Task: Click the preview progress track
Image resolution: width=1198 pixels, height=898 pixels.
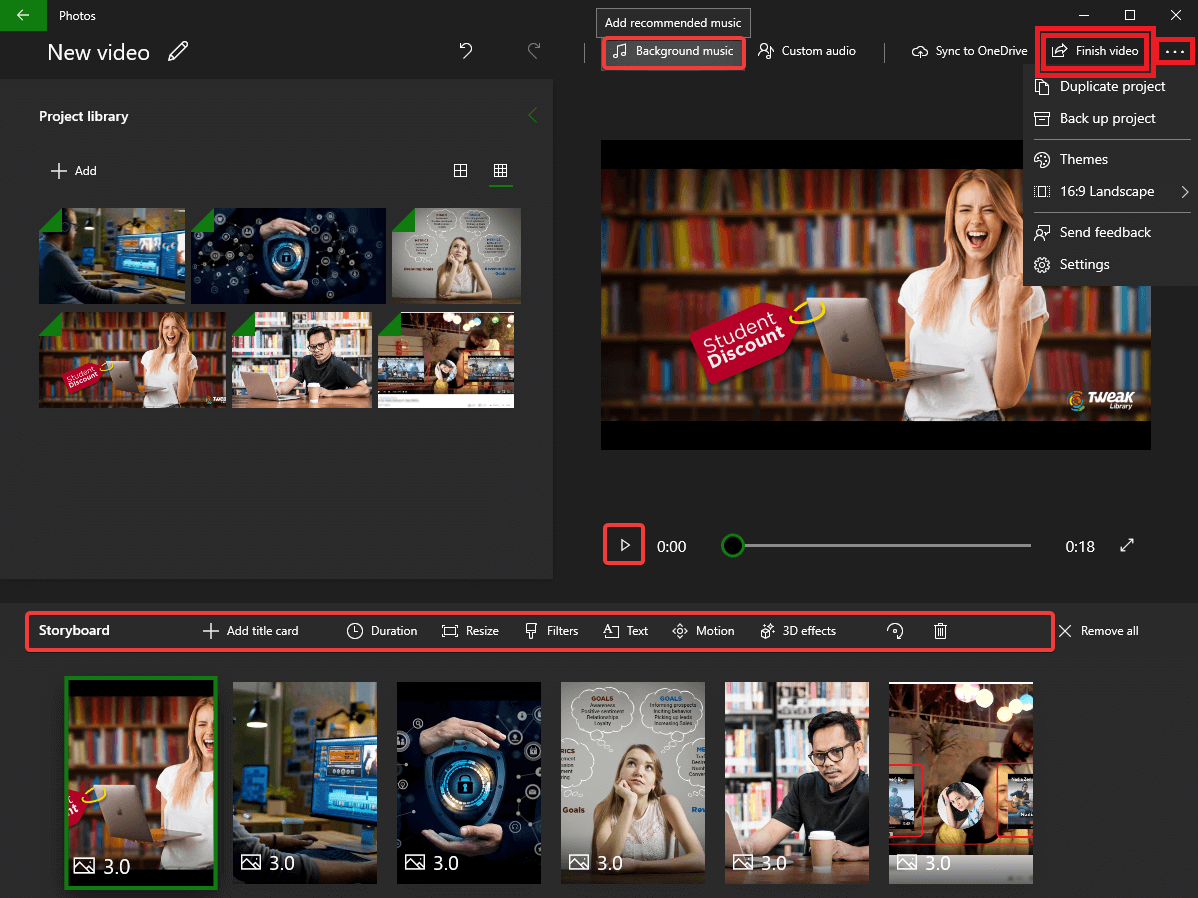Action: [888, 546]
